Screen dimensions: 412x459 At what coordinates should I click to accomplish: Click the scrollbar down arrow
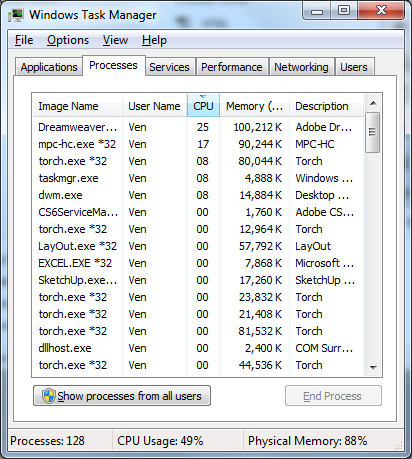373,367
